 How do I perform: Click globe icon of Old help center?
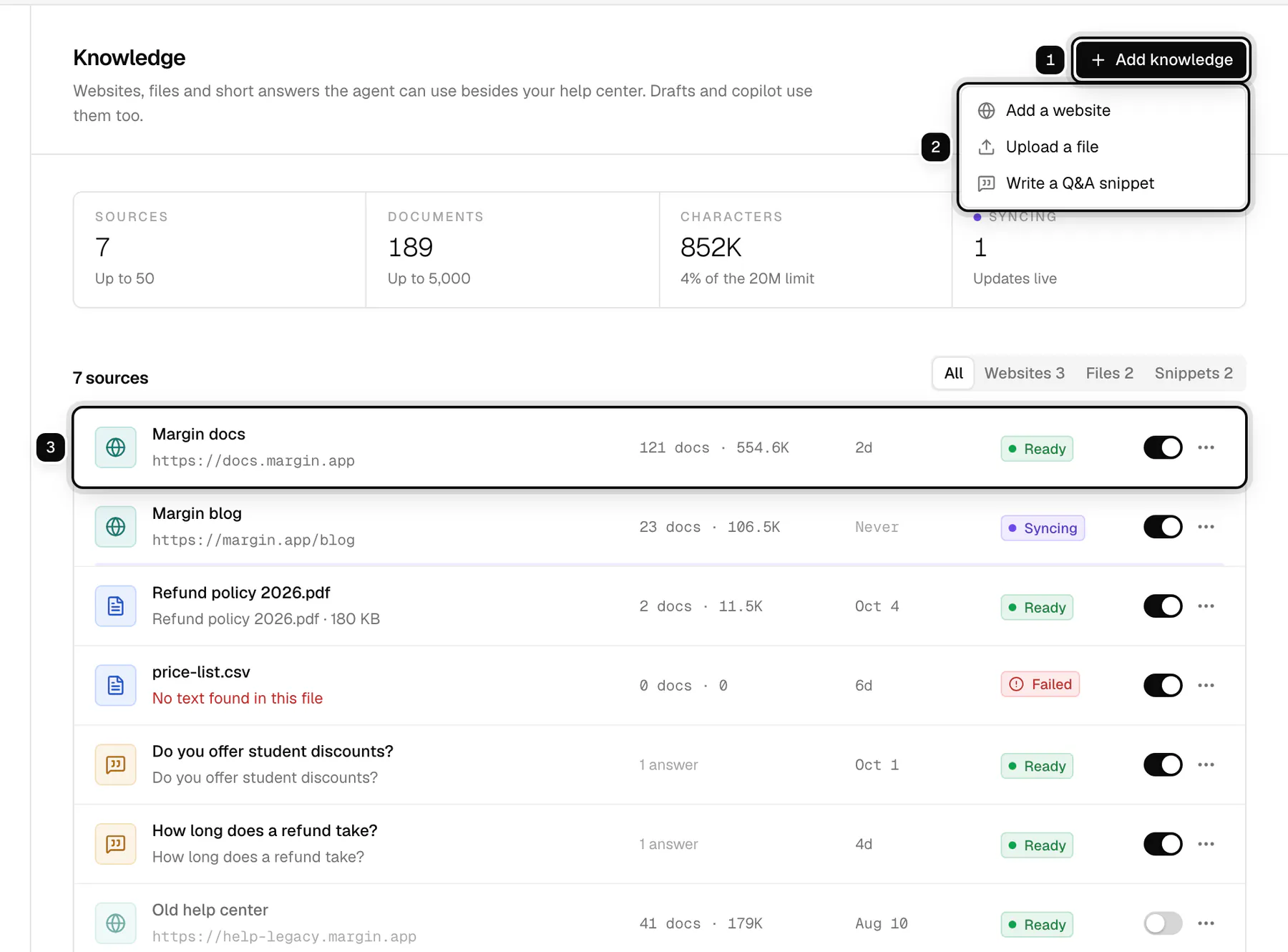(x=116, y=923)
